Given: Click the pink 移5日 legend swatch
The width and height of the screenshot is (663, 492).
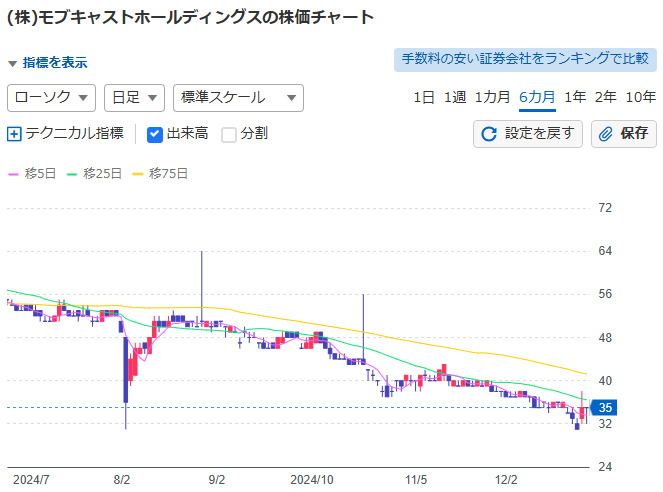Looking at the screenshot, I should click(14, 174).
